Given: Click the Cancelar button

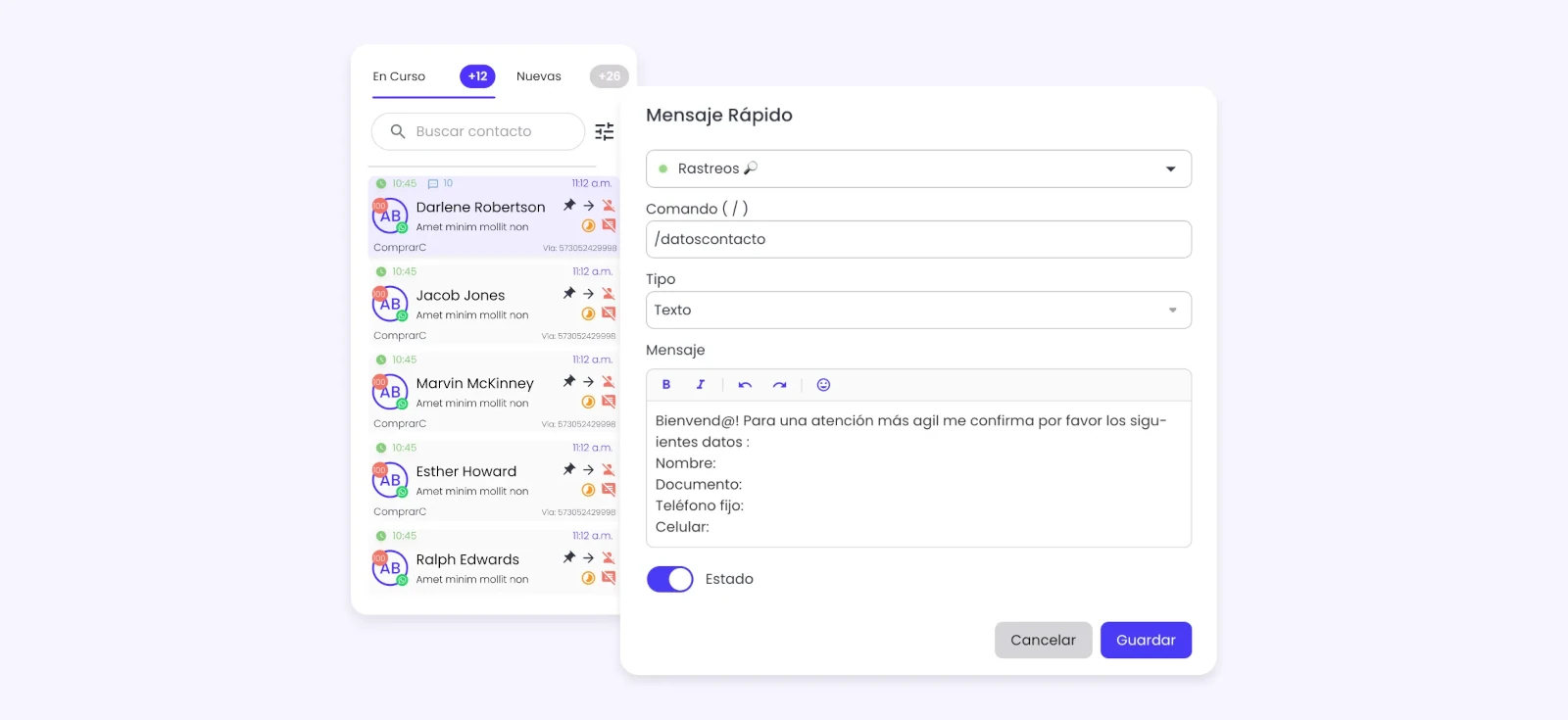Looking at the screenshot, I should click(1043, 640).
